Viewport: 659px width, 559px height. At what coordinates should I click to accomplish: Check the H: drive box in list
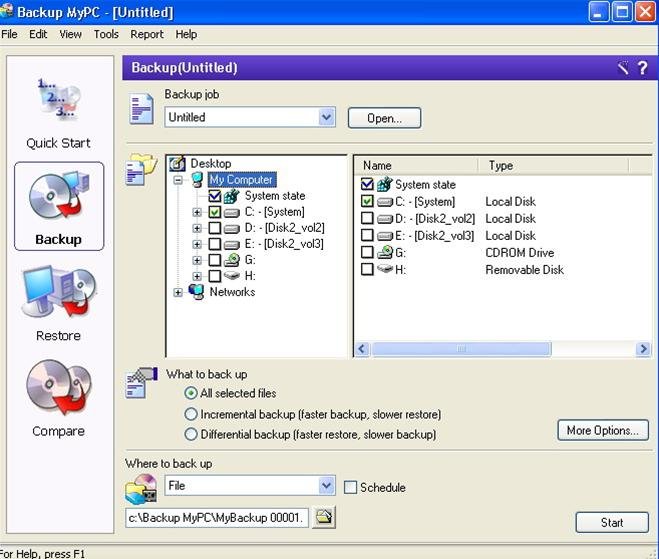click(367, 269)
